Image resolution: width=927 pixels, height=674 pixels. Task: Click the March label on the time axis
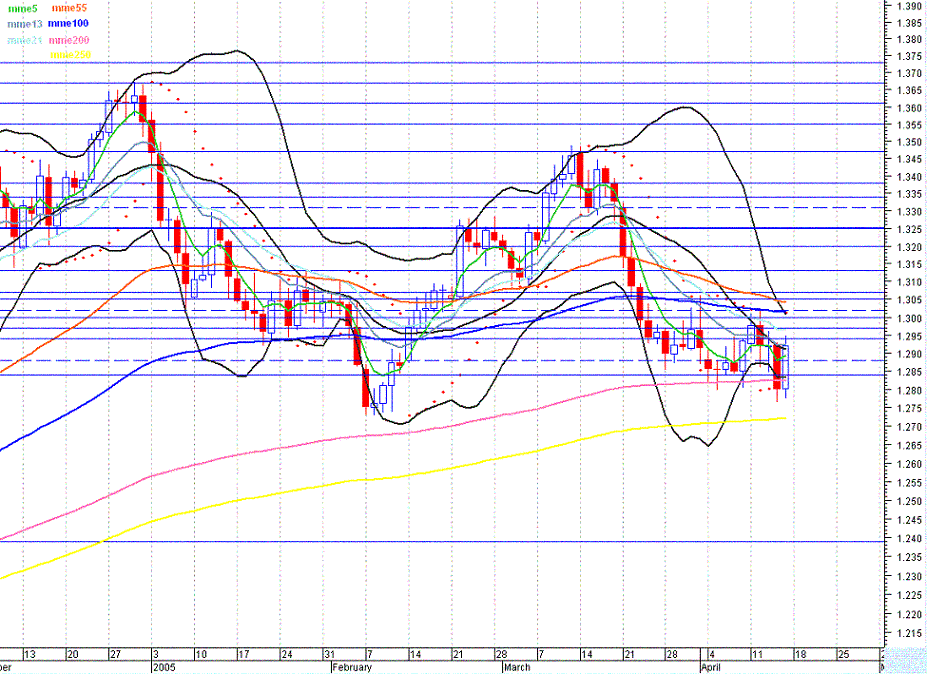pyautogui.click(x=516, y=667)
